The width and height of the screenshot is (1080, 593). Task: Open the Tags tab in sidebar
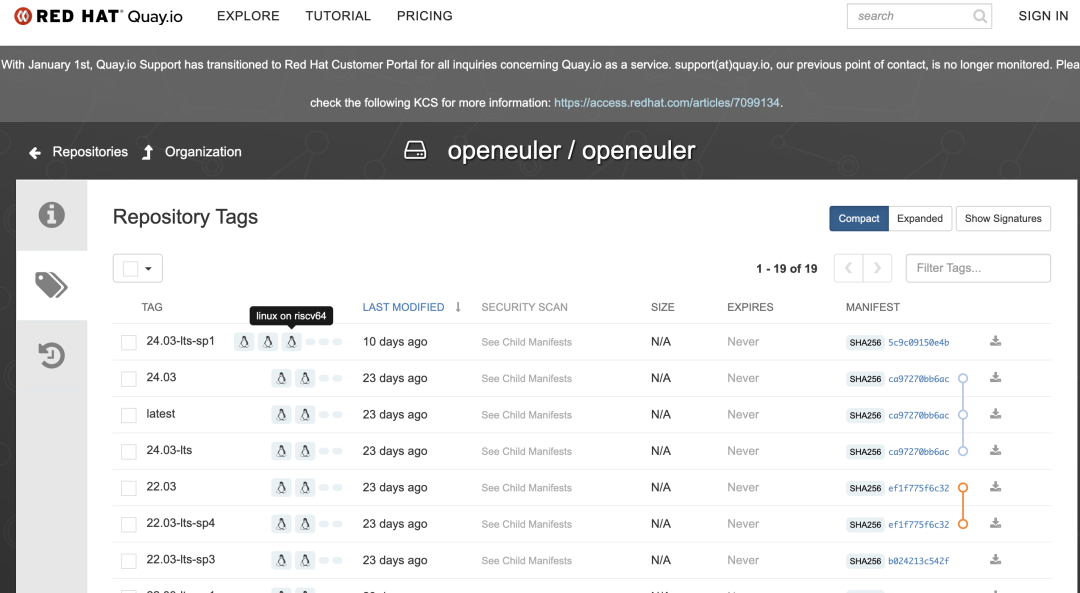tap(52, 284)
